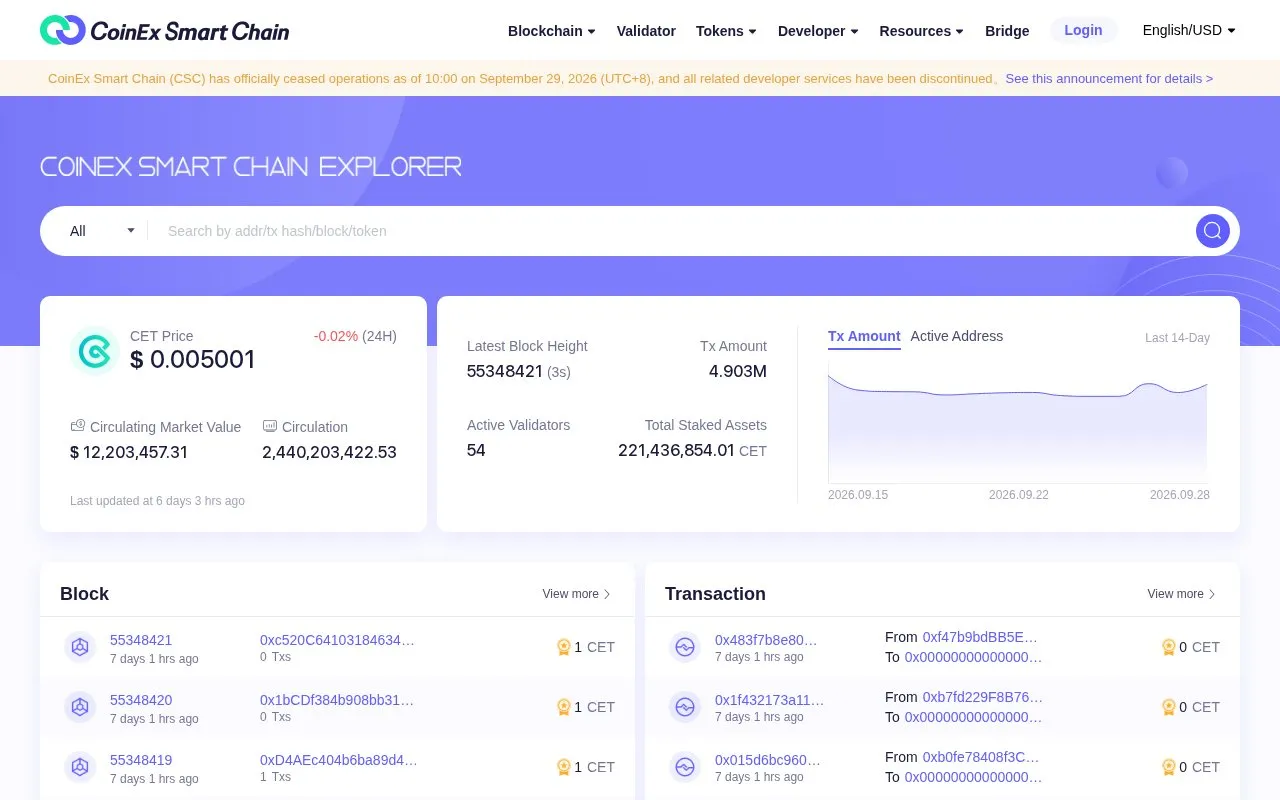Open the Bridge menu item
This screenshot has width=1280, height=800.
pos(1007,31)
